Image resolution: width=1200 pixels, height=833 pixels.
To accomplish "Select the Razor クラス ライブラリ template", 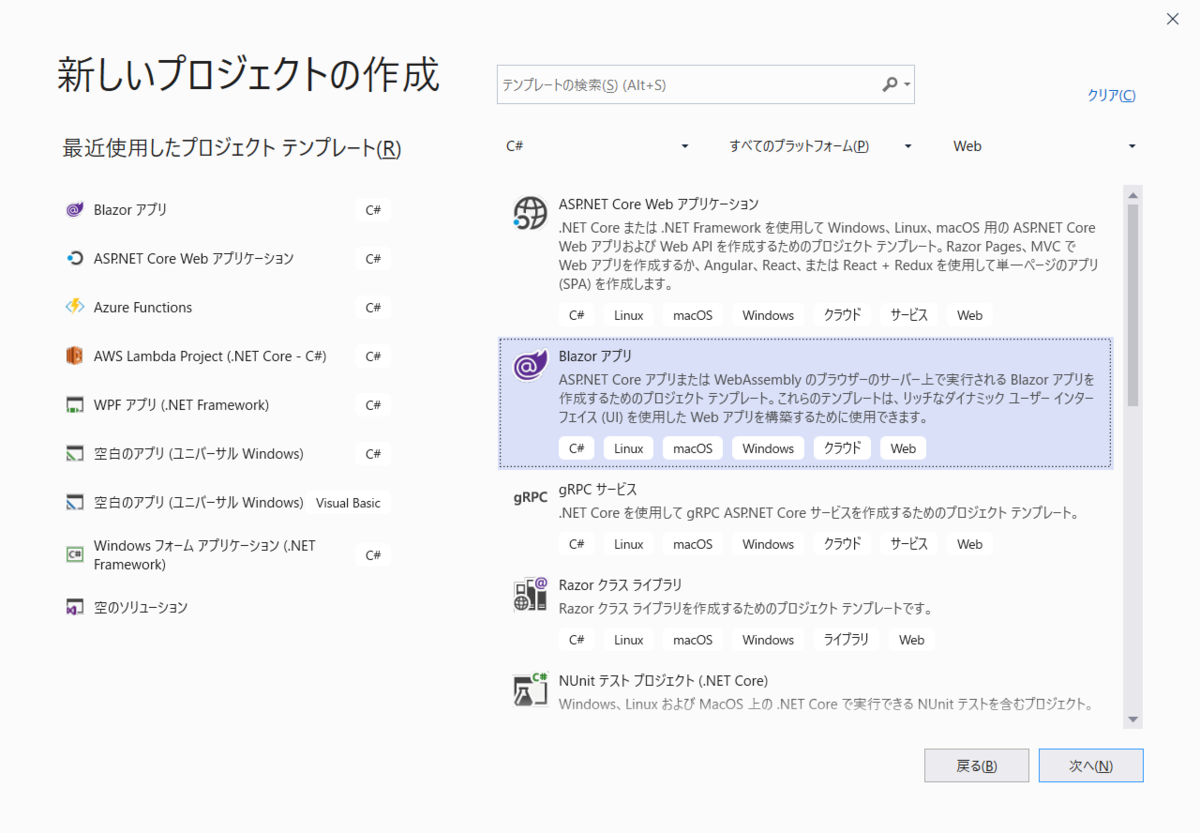I will coord(805,611).
